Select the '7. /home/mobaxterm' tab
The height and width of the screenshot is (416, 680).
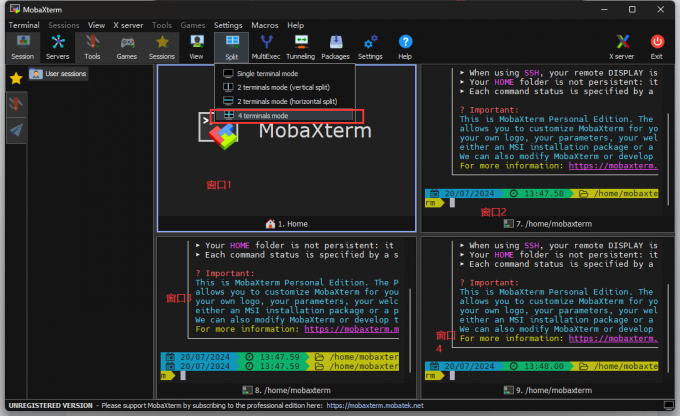point(548,224)
